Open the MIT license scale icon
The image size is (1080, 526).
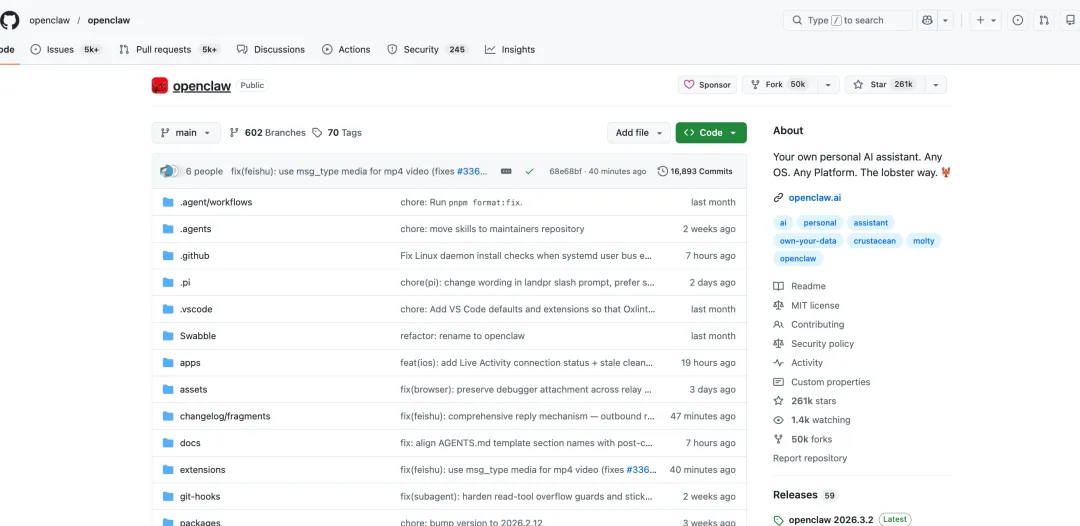point(778,306)
